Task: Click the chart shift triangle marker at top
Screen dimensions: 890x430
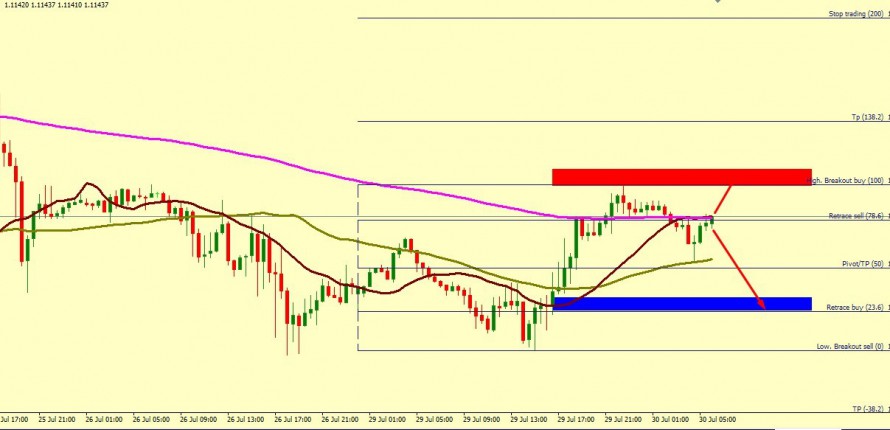Action: tap(716, 2)
